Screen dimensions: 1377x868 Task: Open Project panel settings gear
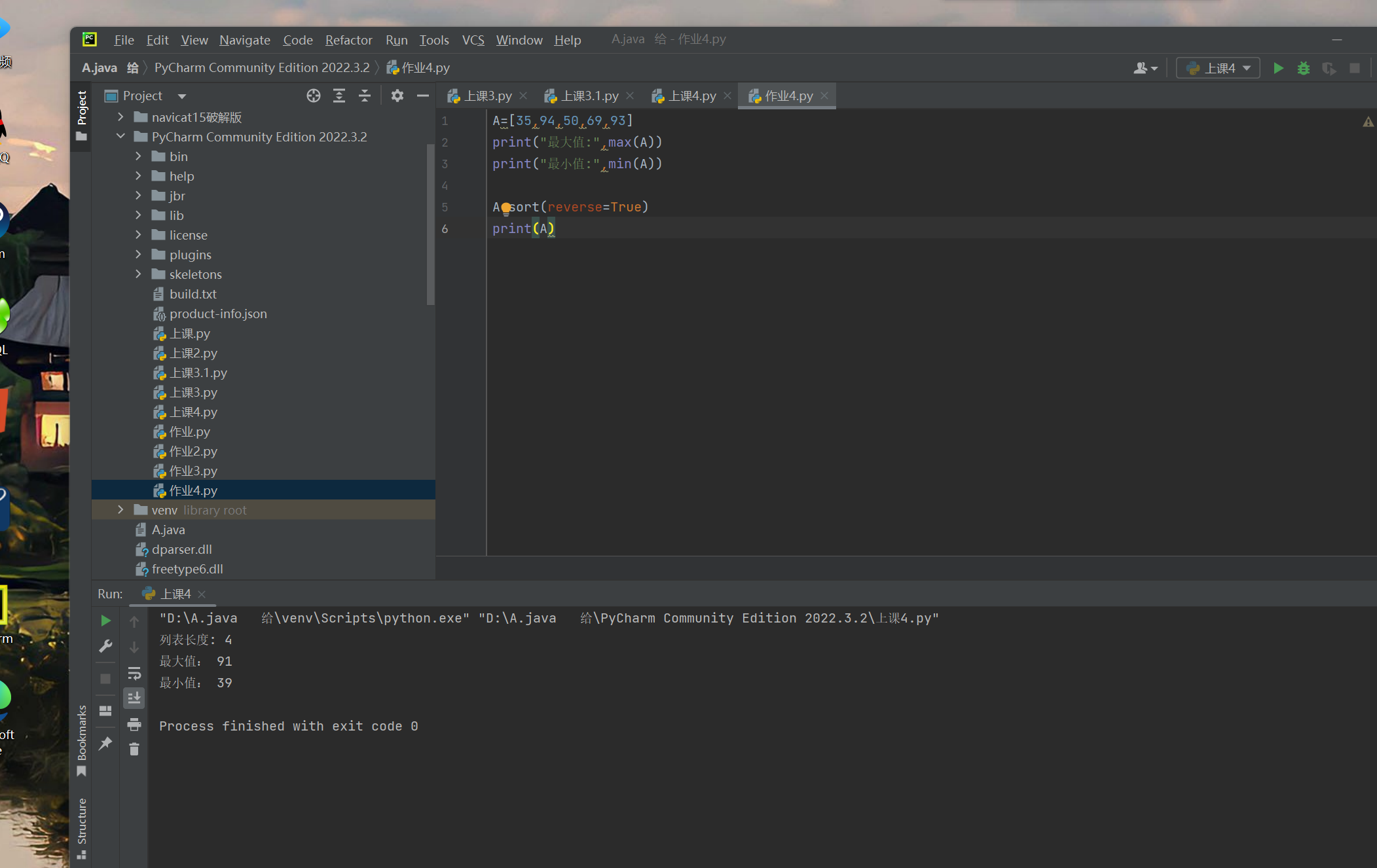[x=397, y=96]
